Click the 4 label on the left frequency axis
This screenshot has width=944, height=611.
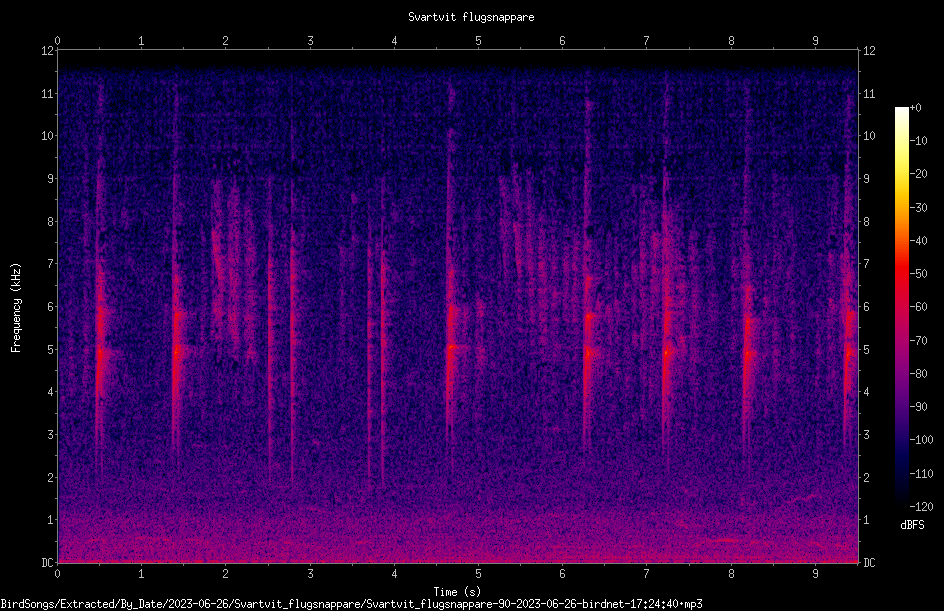[51, 392]
